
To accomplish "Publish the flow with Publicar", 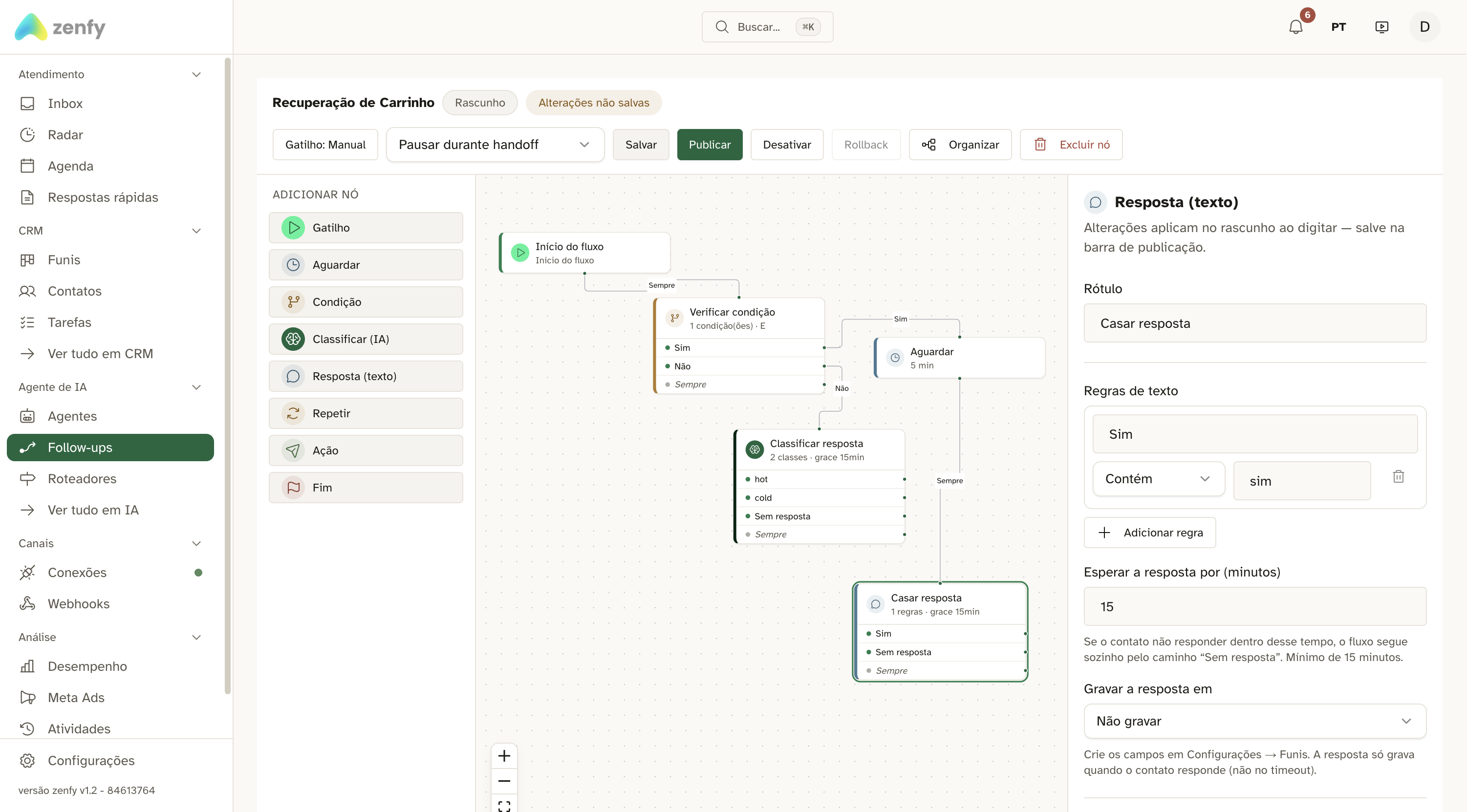I will (710, 145).
